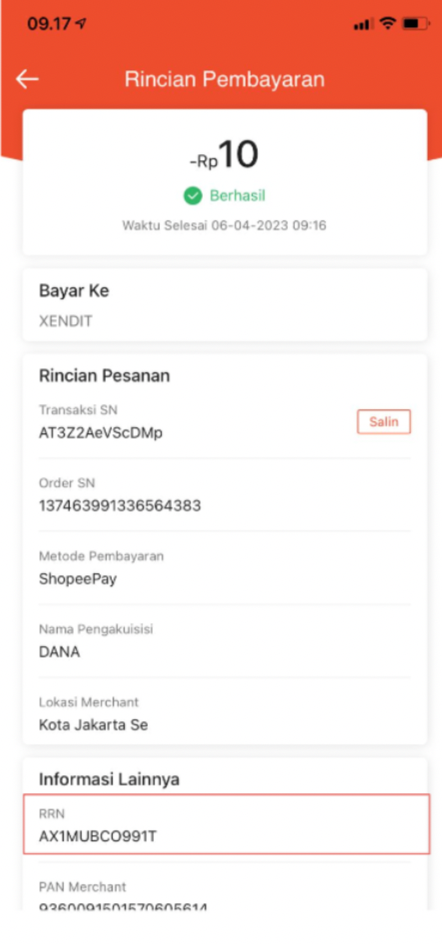The image size is (442, 944).
Task: Select the Order SN number
Action: (x=120, y=506)
